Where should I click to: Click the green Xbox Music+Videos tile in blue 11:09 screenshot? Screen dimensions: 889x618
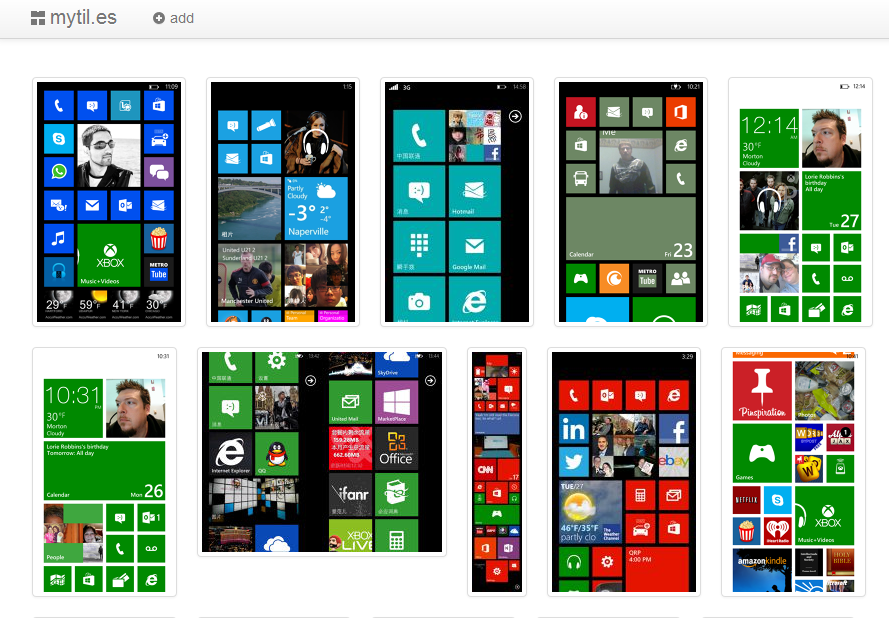(x=109, y=255)
